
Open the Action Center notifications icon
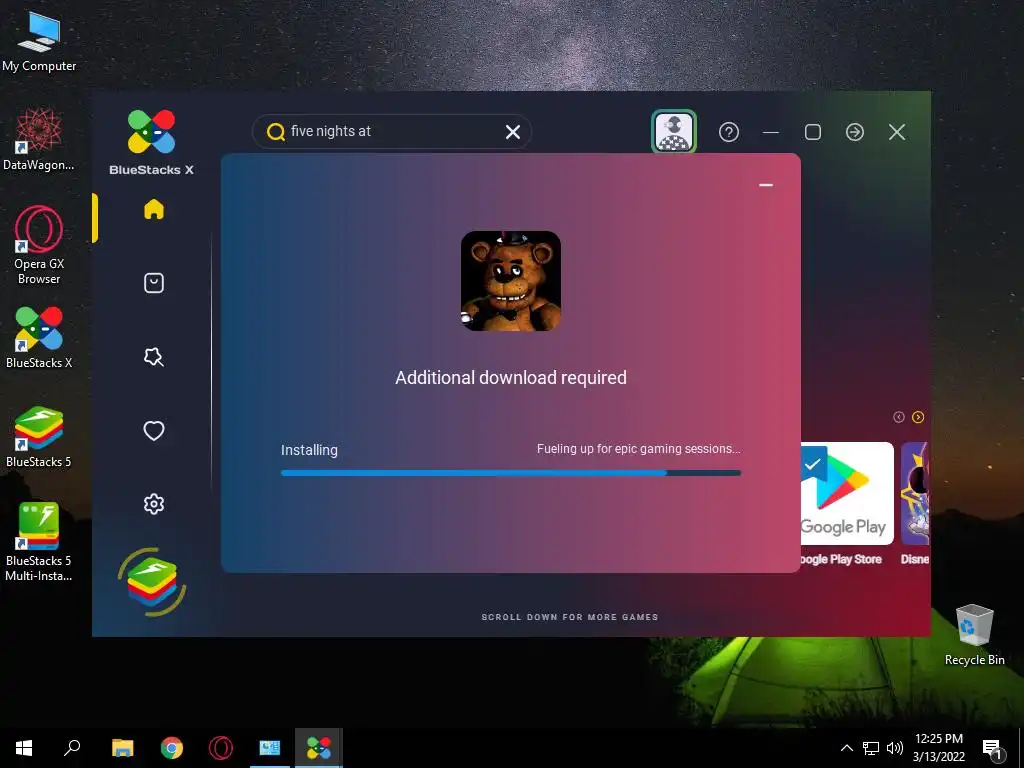(x=992, y=748)
